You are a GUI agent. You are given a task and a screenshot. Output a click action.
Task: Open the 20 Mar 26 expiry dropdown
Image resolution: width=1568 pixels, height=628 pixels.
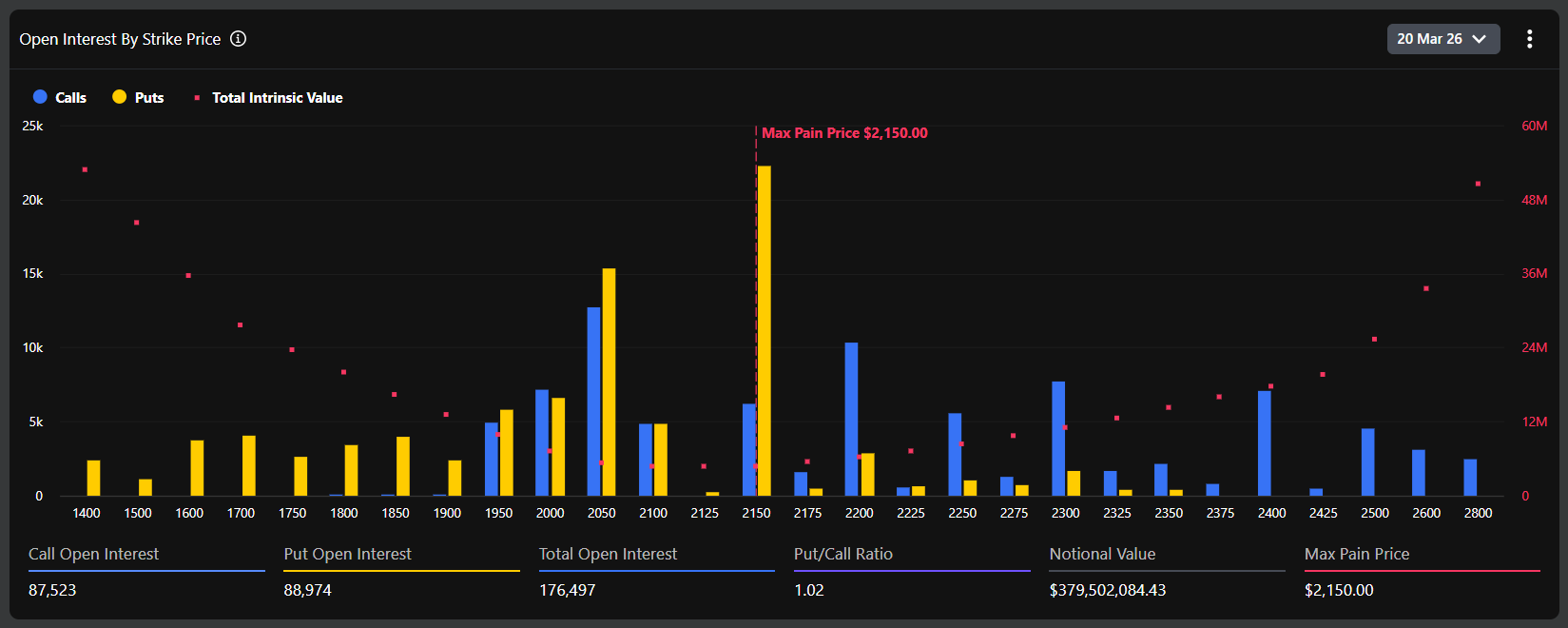tap(1442, 39)
